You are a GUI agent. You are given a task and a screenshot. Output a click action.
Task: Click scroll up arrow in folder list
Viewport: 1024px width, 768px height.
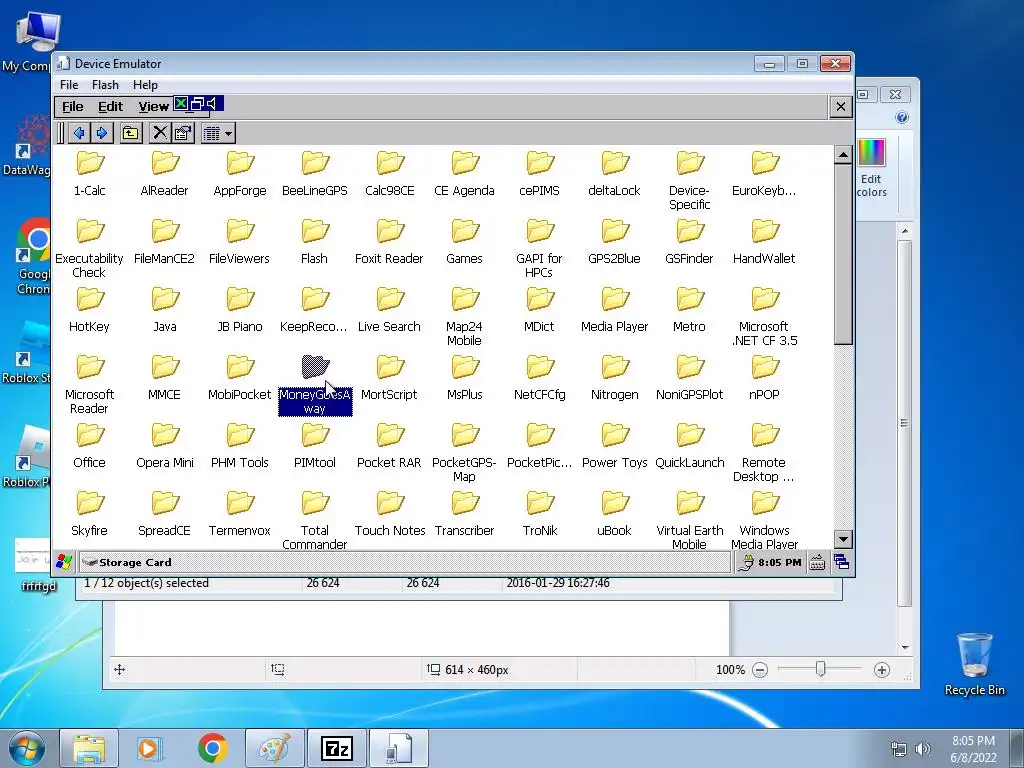click(x=843, y=155)
